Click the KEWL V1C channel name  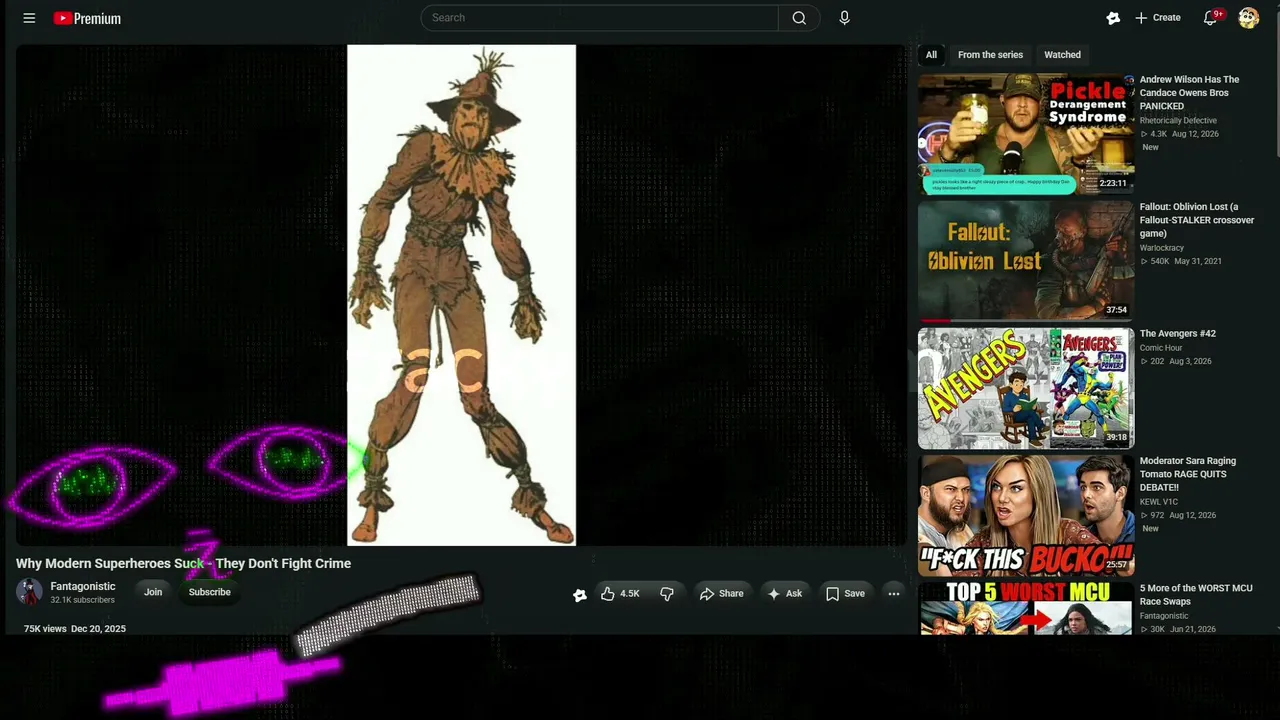(x=1159, y=502)
